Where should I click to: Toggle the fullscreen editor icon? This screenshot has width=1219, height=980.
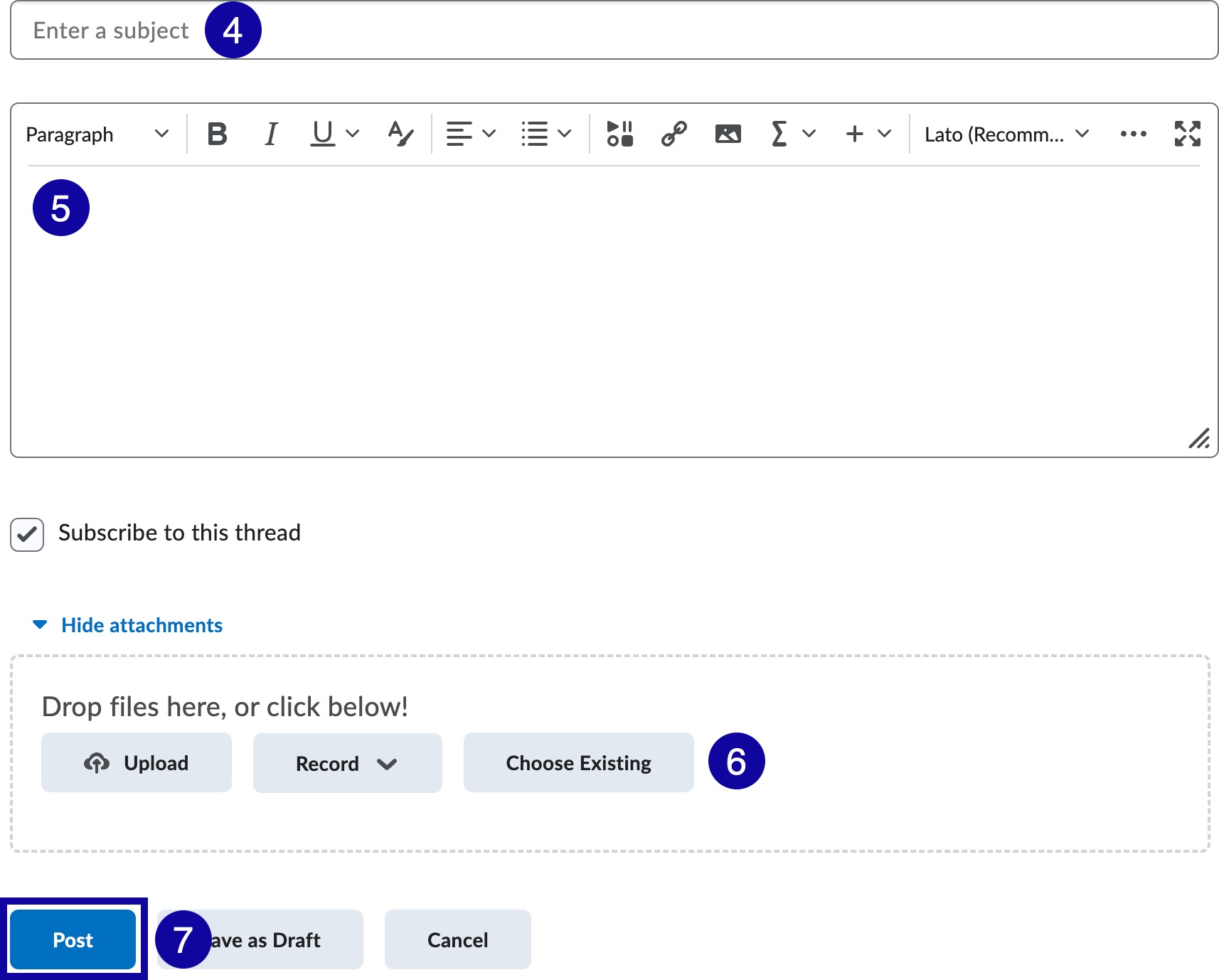point(1187,134)
